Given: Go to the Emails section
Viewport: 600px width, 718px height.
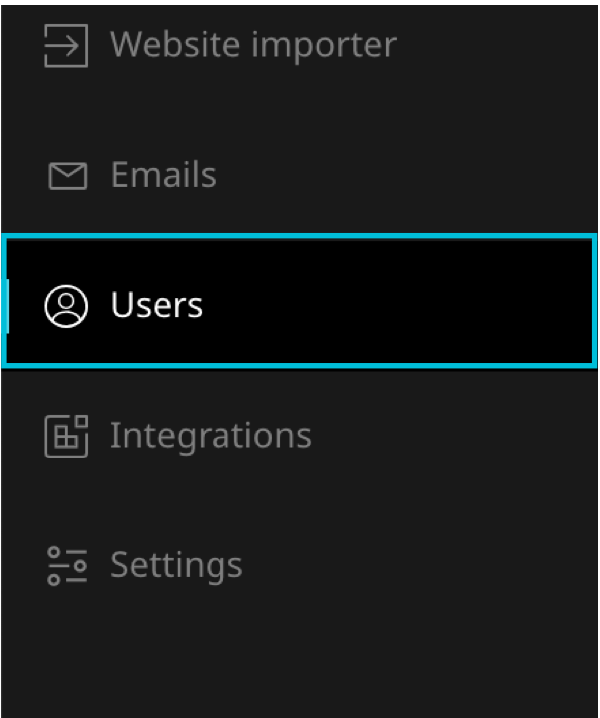Looking at the screenshot, I should tap(163, 175).
